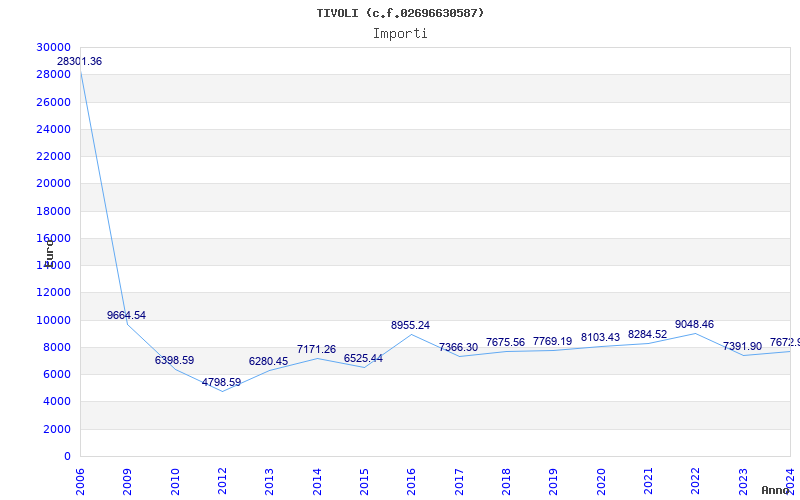
Task: Click the x-axis year 2023
Action: 743,481
